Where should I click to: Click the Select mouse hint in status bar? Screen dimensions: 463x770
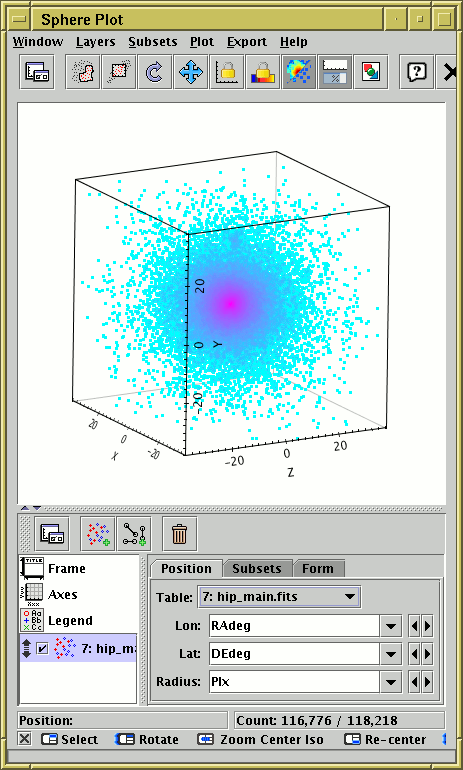(x=69, y=739)
